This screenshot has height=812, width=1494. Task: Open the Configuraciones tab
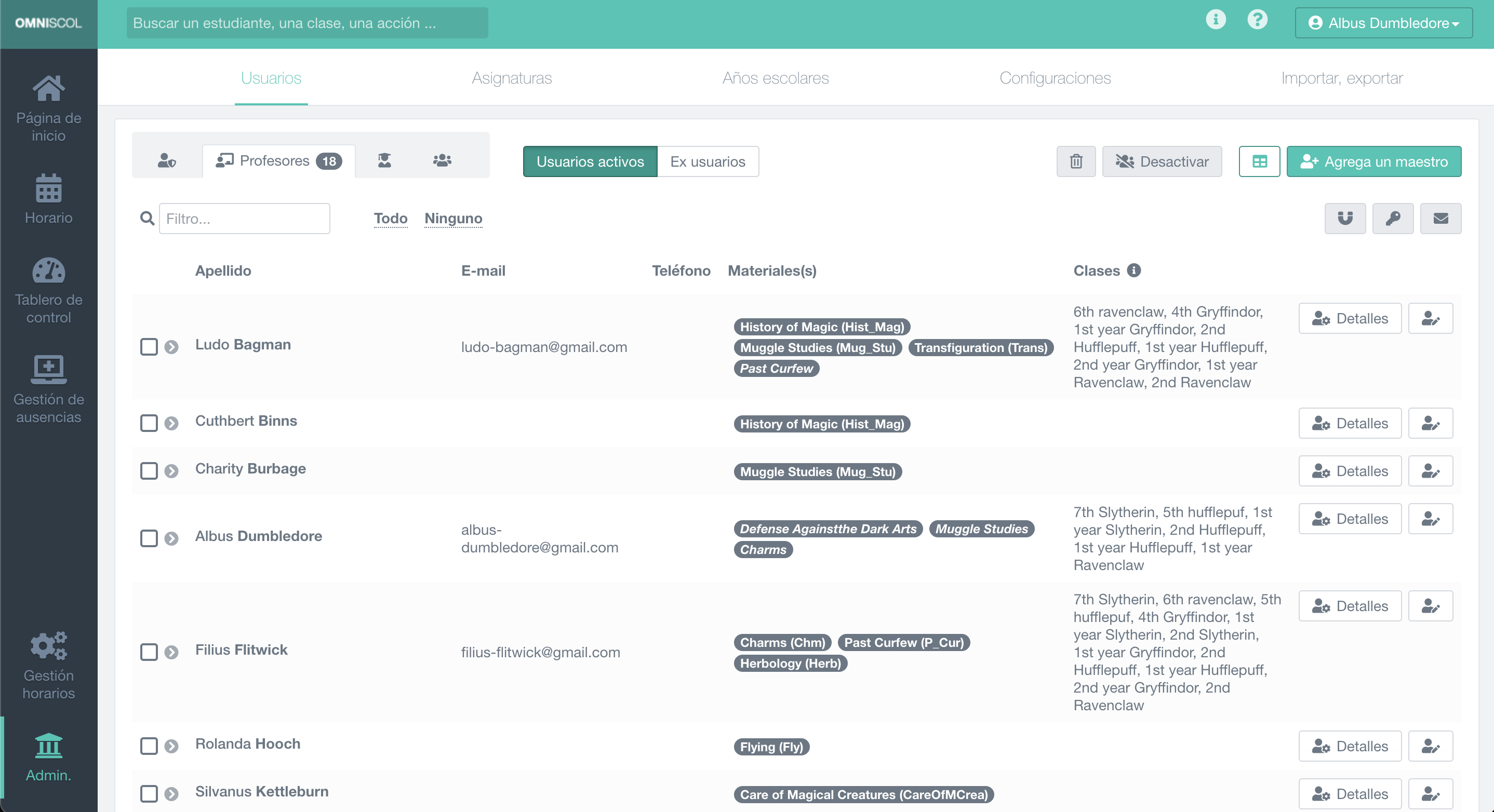pyautogui.click(x=1055, y=78)
